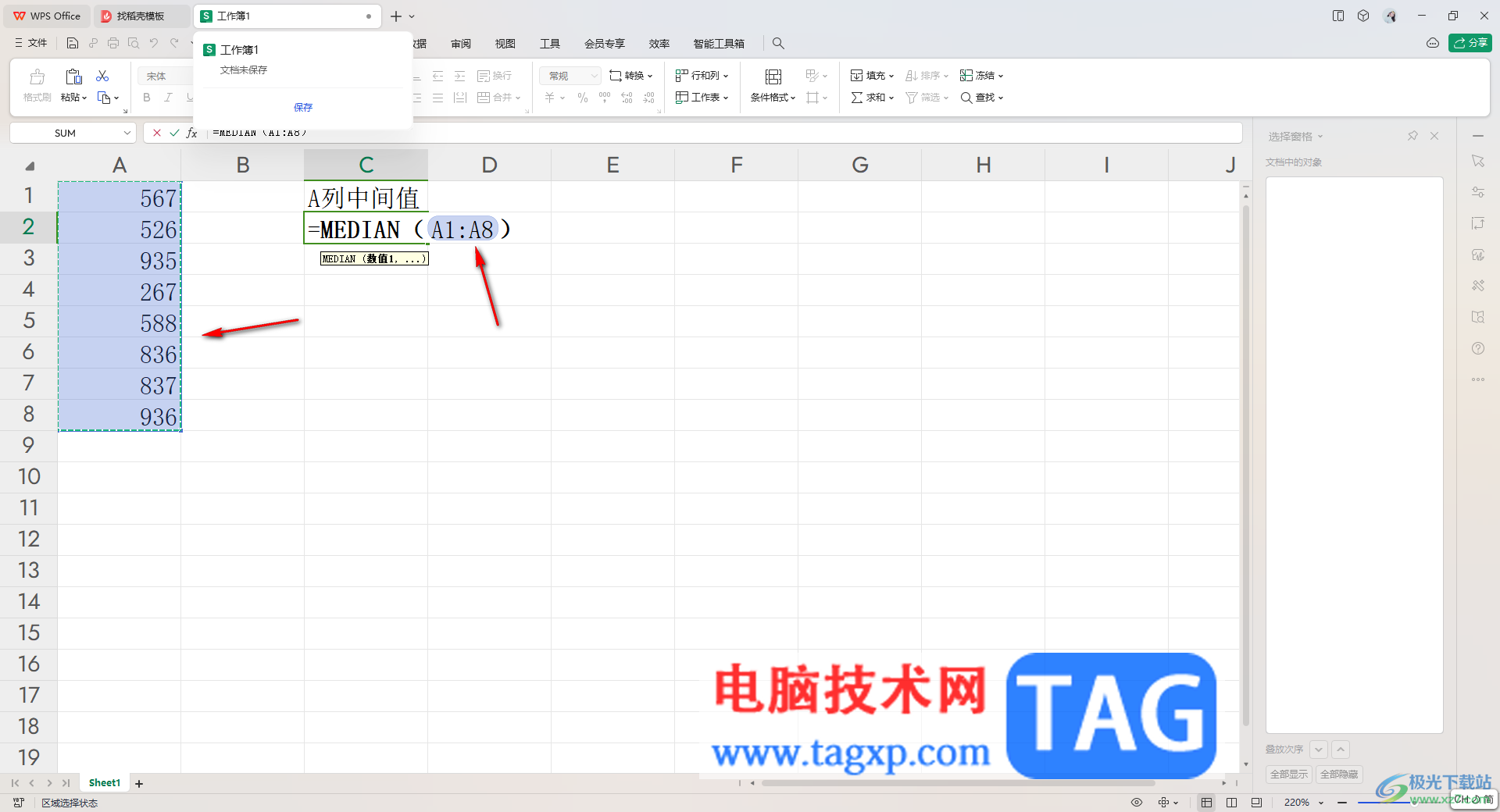Confirm the formula with the green checkmark
The width and height of the screenshot is (1500, 812).
174,133
